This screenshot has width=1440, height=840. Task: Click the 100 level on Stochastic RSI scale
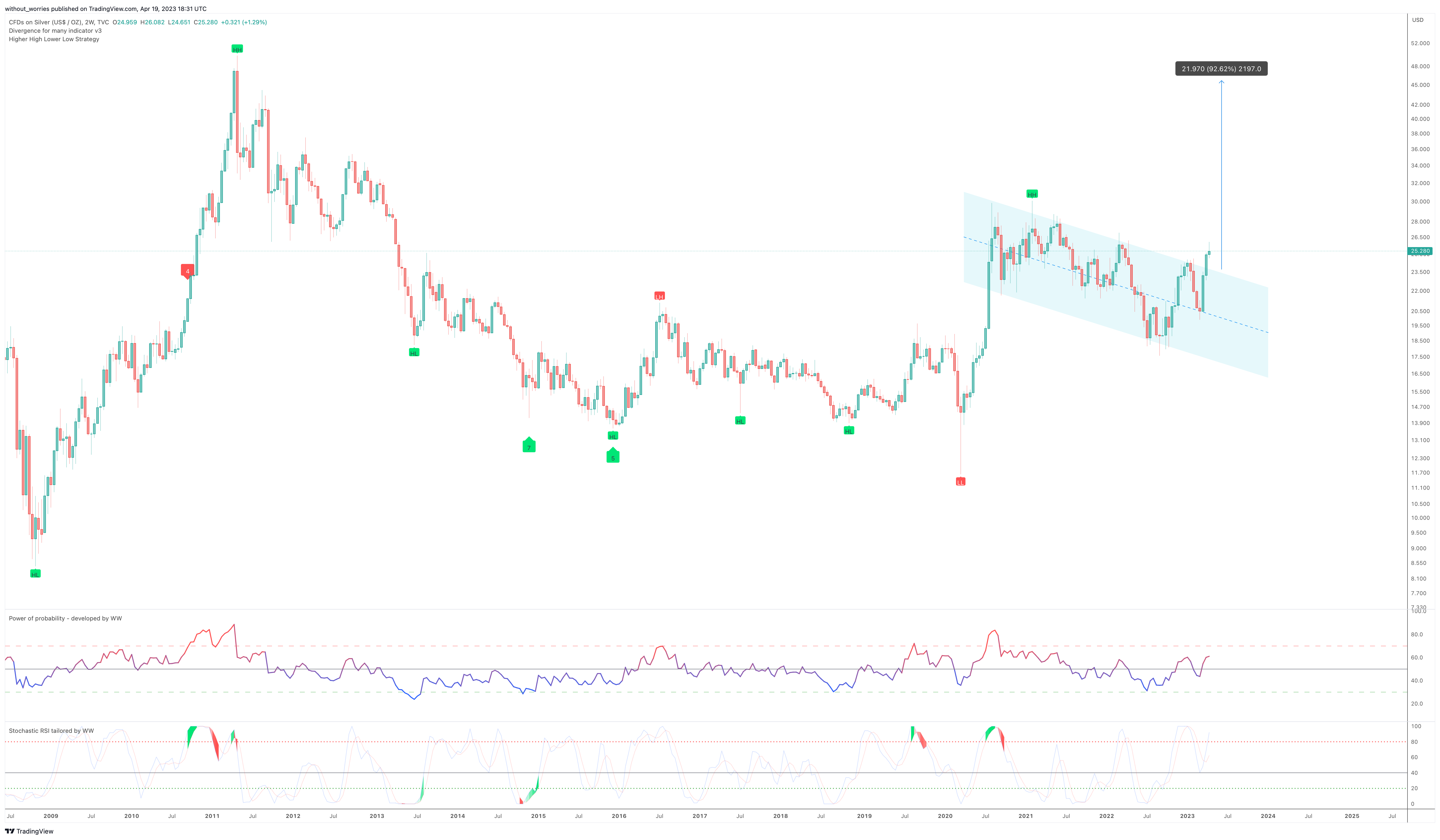point(1416,726)
